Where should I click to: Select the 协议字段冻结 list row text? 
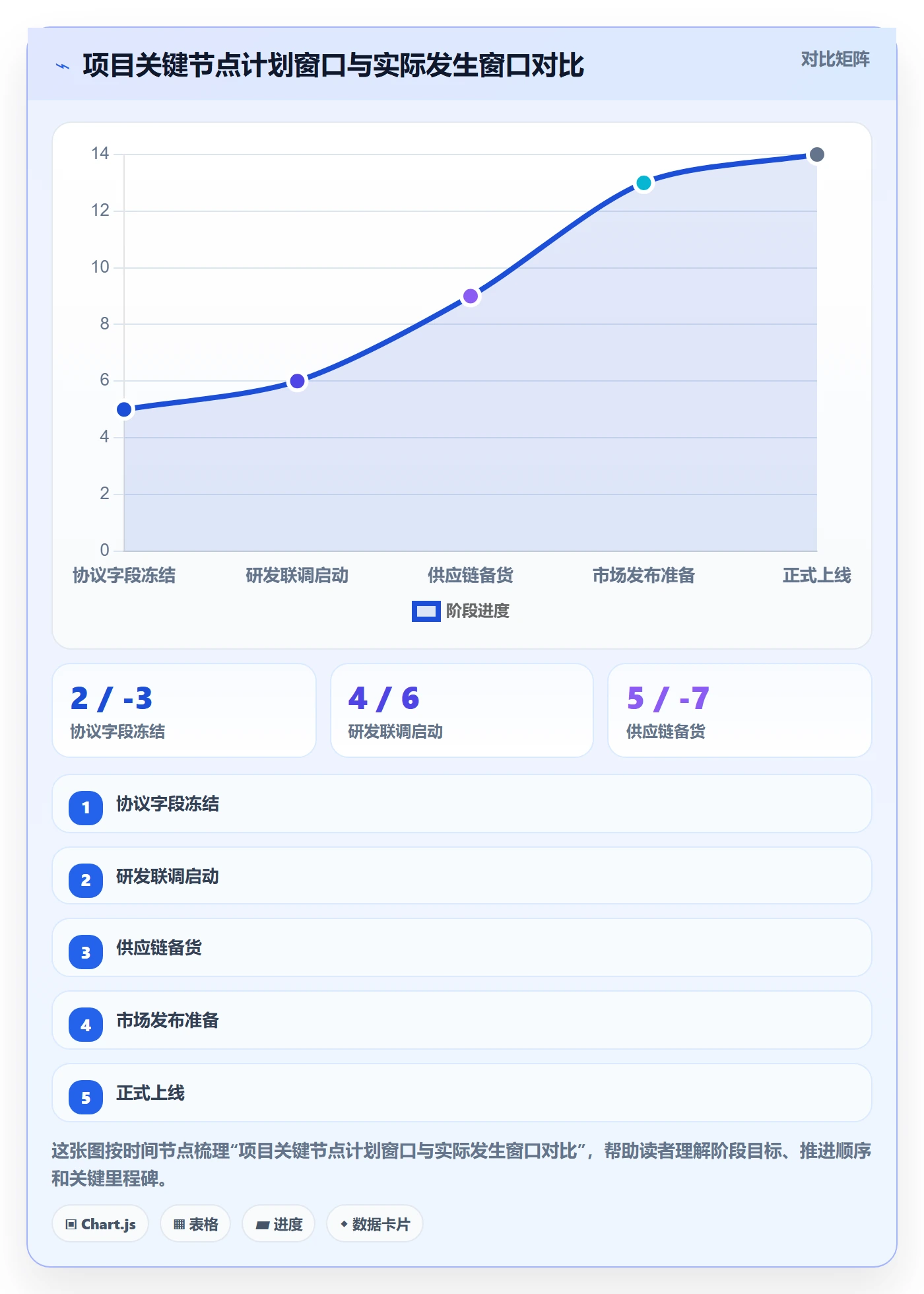tap(168, 804)
